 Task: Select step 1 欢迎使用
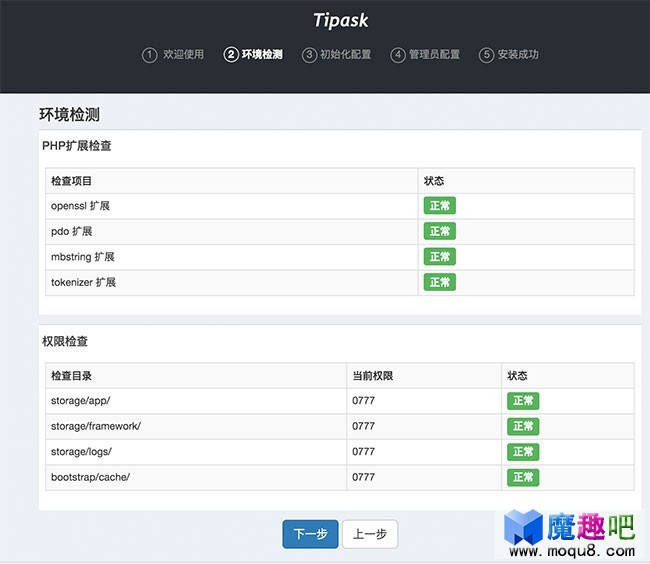coord(173,55)
